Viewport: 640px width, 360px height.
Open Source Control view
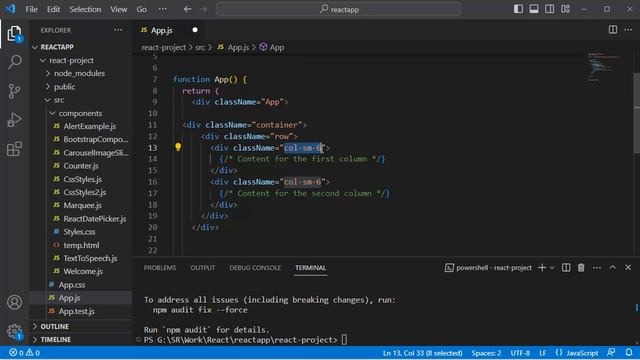(x=14, y=91)
